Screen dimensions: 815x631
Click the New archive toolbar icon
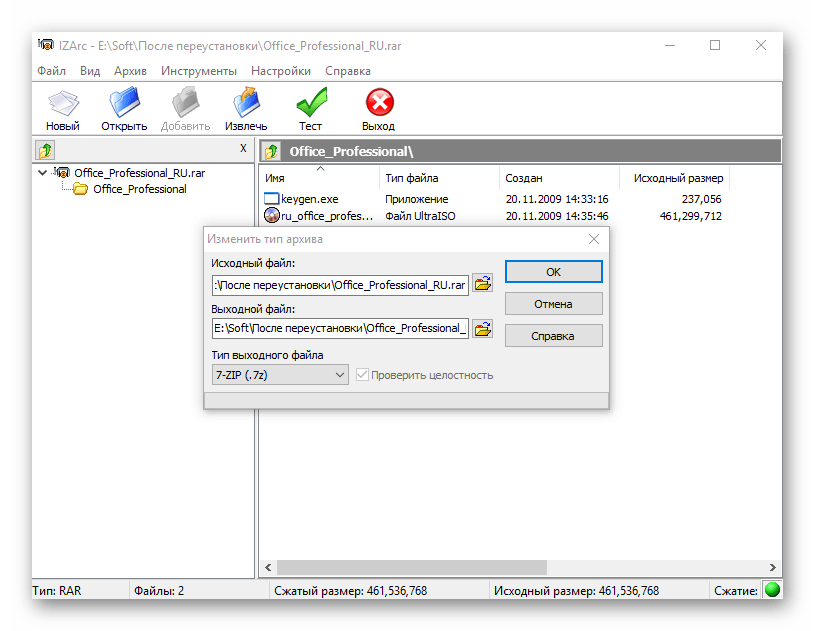[x=63, y=103]
